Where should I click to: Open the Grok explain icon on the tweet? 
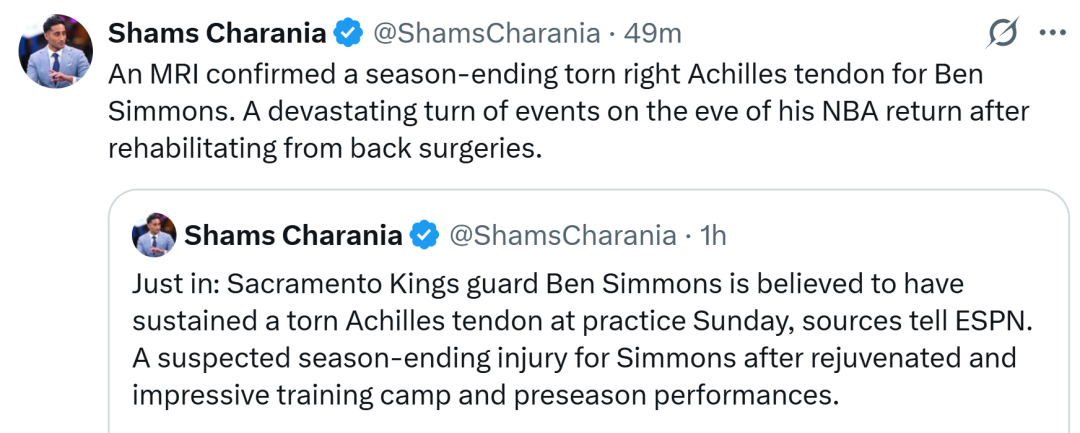[1002, 33]
